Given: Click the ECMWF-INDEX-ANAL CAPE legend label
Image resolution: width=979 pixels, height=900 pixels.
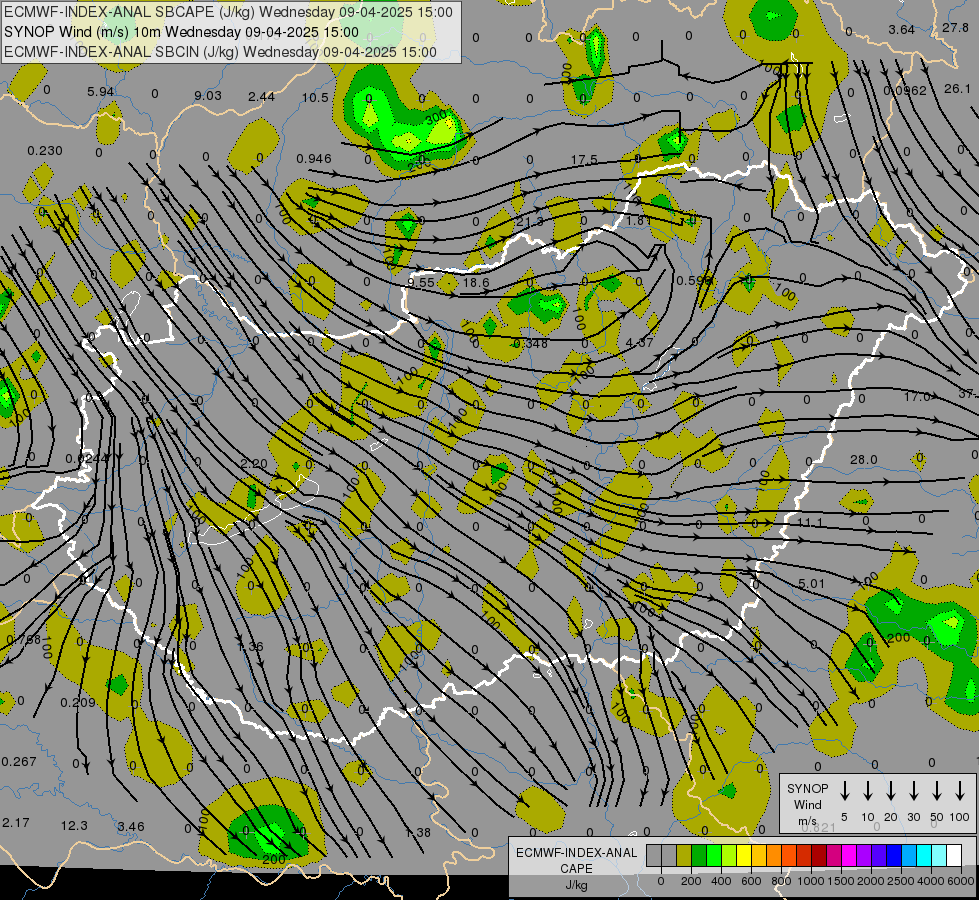Looking at the screenshot, I should pyautogui.click(x=576, y=868).
